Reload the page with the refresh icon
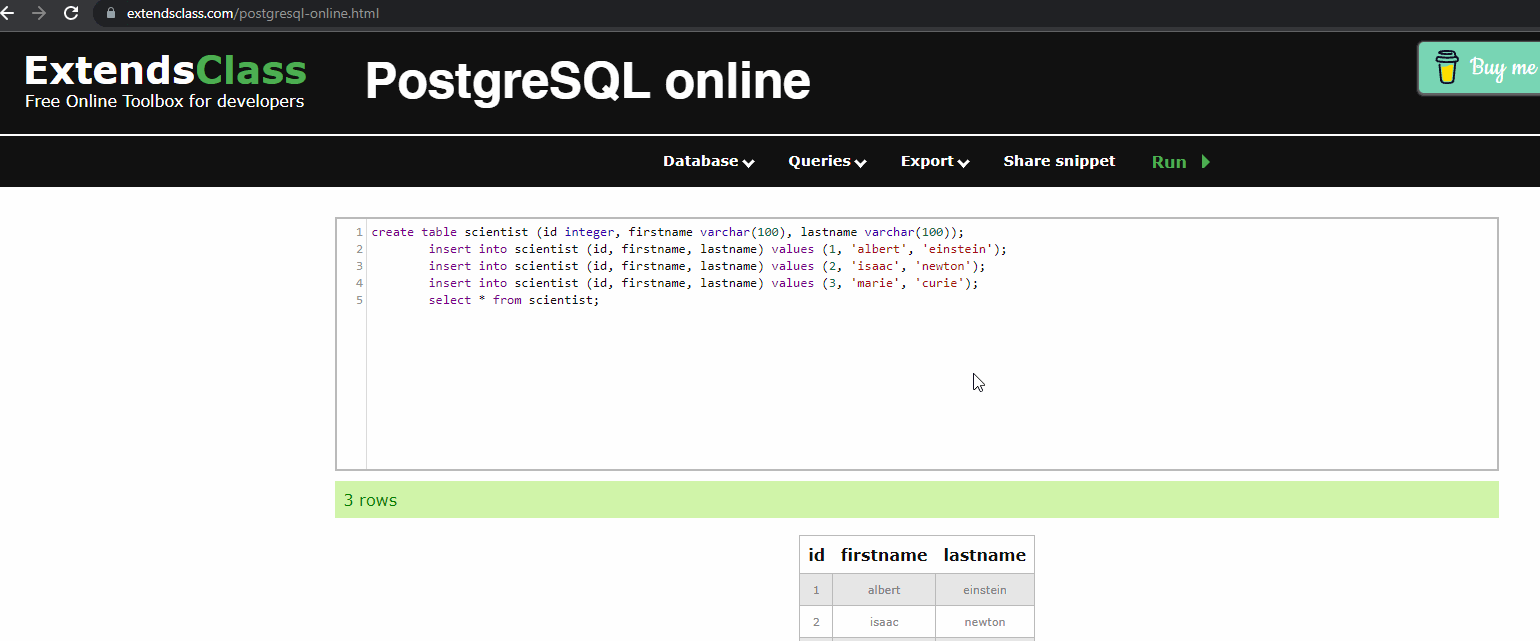1540x641 pixels. coord(71,13)
